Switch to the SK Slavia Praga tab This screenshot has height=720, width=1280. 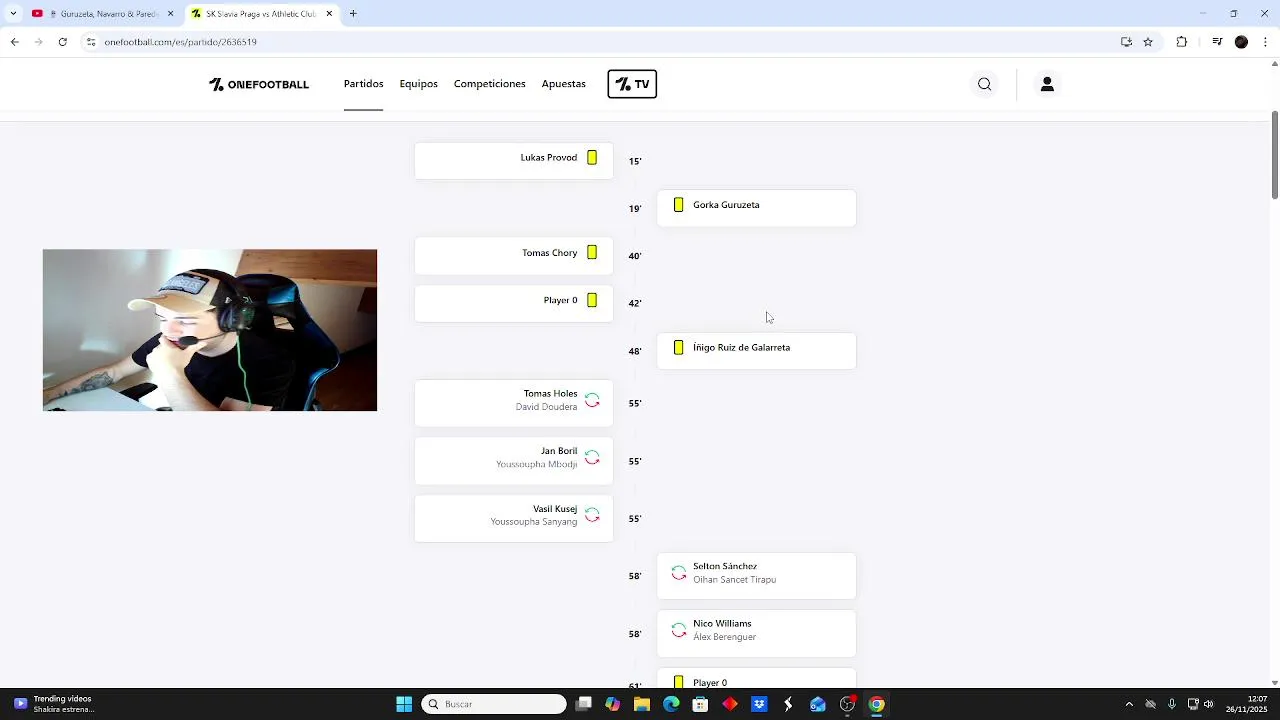263,14
